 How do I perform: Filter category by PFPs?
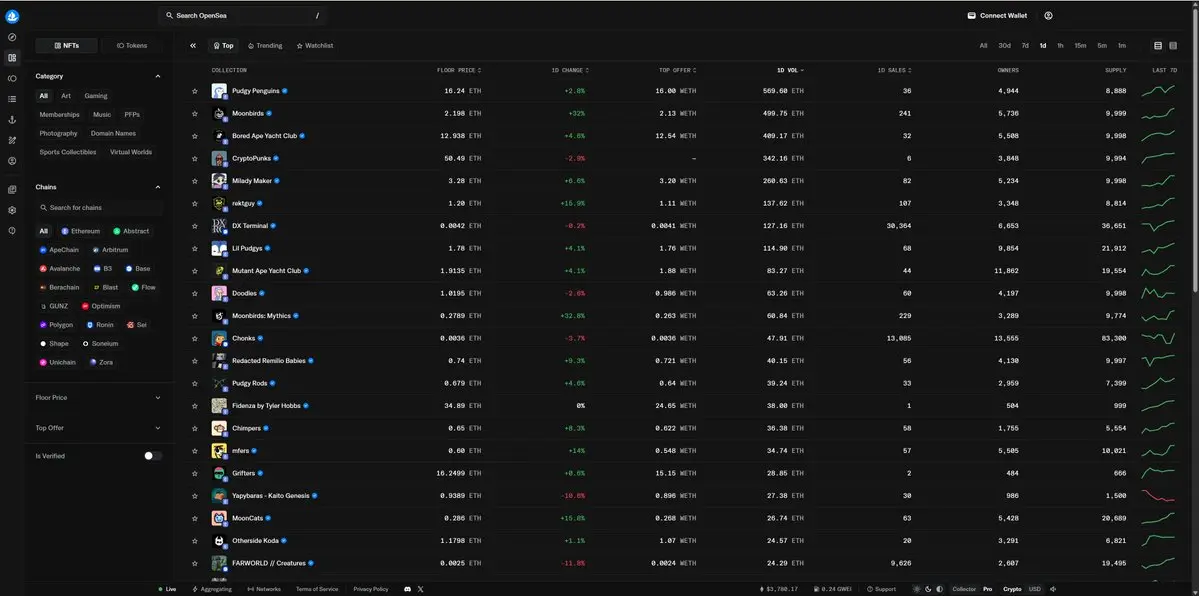[132, 115]
